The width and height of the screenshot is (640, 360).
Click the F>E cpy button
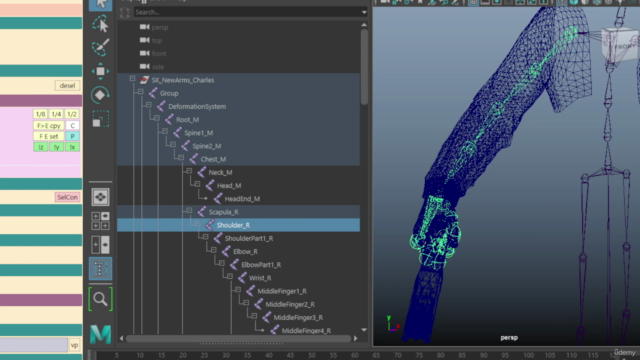49,125
